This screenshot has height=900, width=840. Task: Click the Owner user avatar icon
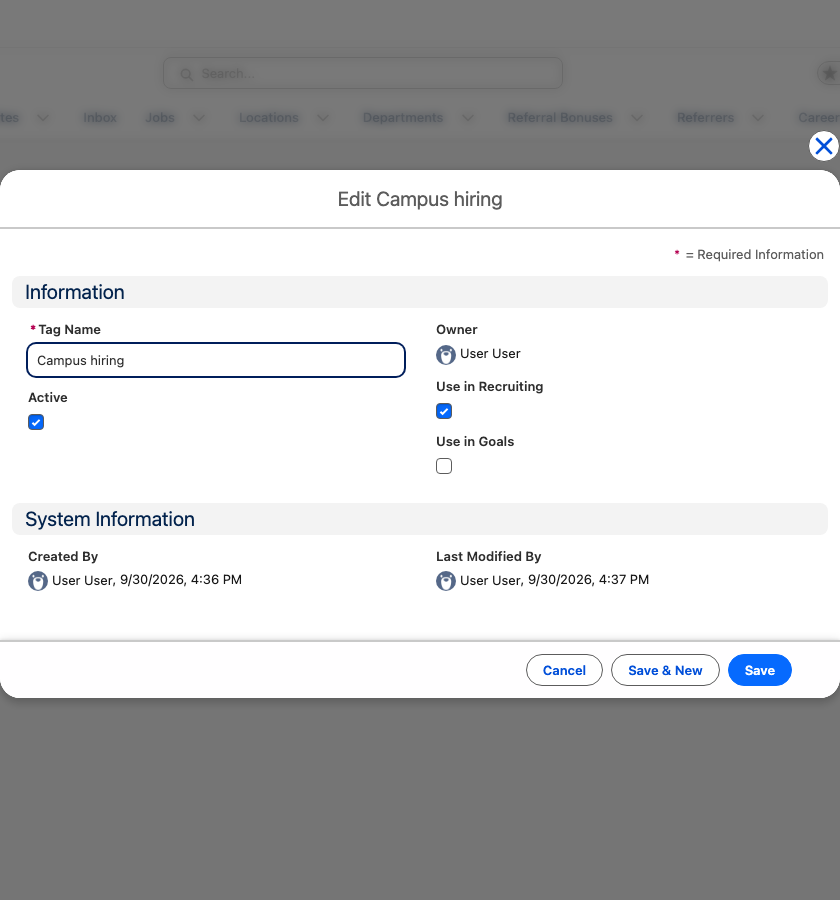pyautogui.click(x=446, y=355)
